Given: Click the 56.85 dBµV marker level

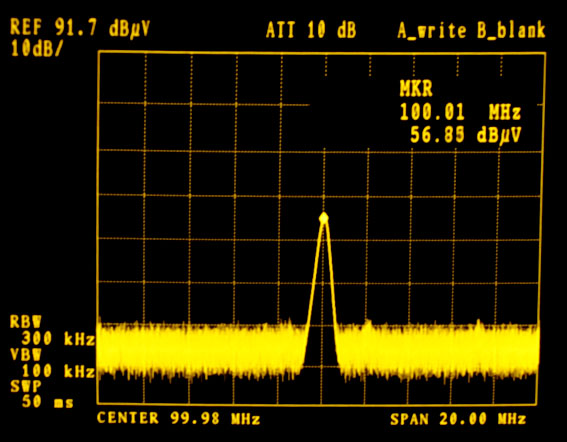Looking at the screenshot, I should (x=466, y=136).
